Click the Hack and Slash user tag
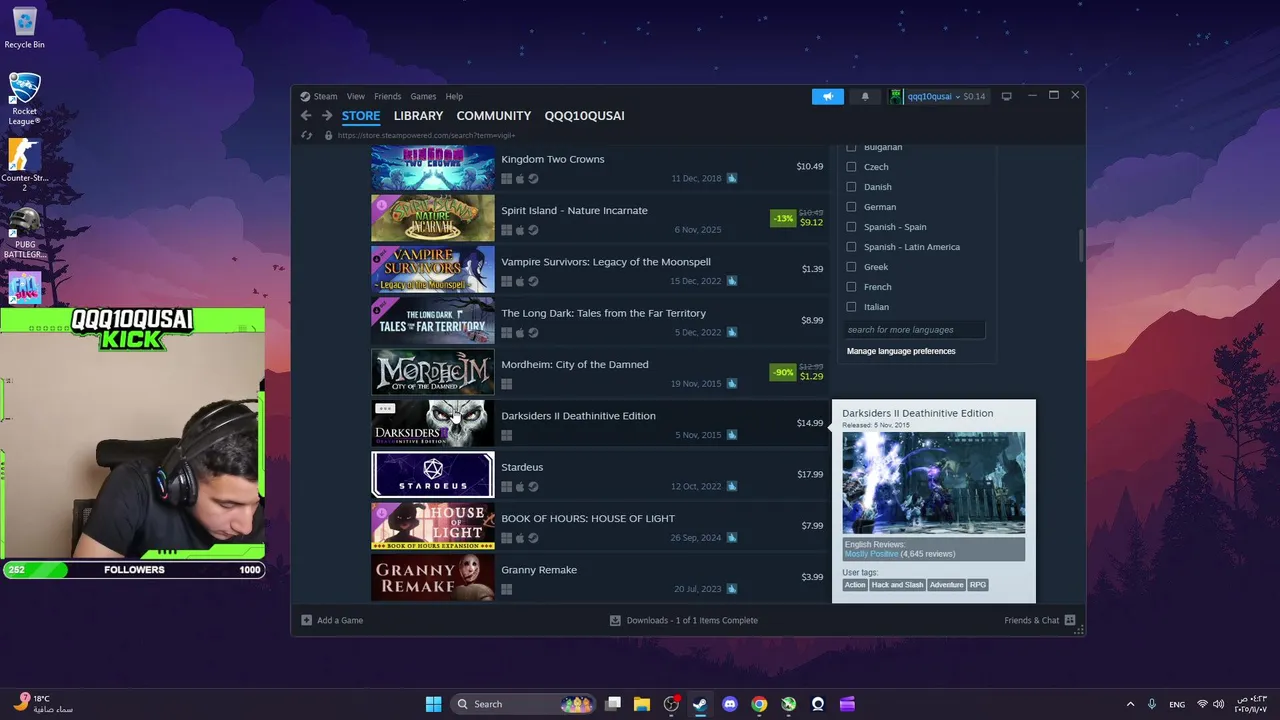This screenshot has height=720, width=1280. [x=897, y=585]
